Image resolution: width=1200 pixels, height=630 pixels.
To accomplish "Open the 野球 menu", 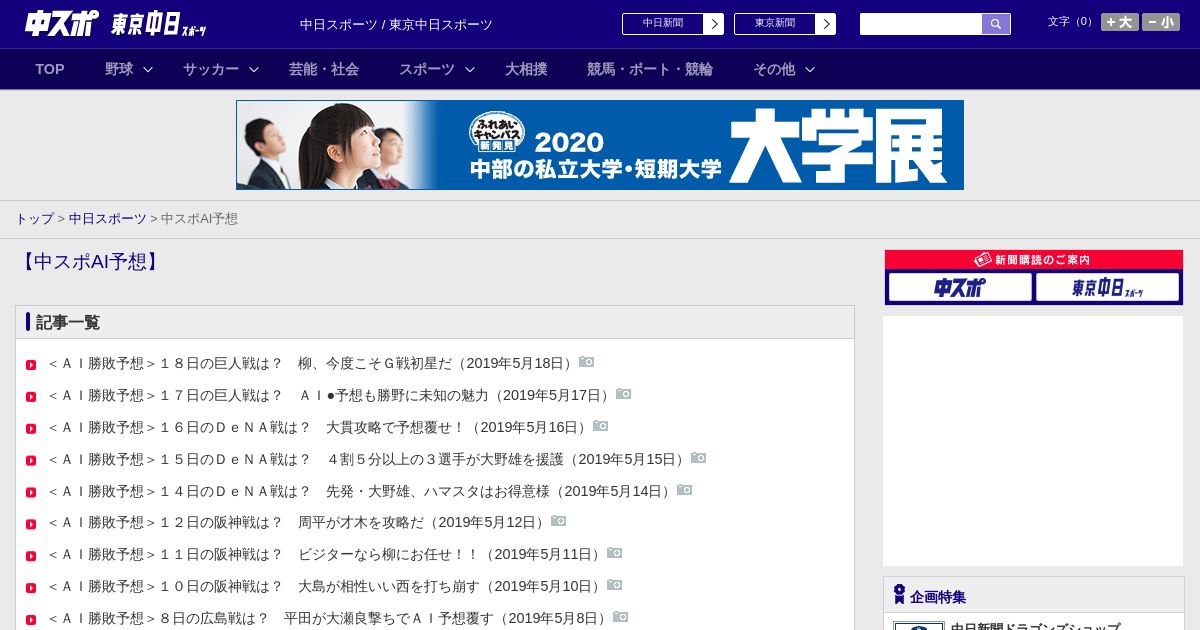I will [x=119, y=69].
